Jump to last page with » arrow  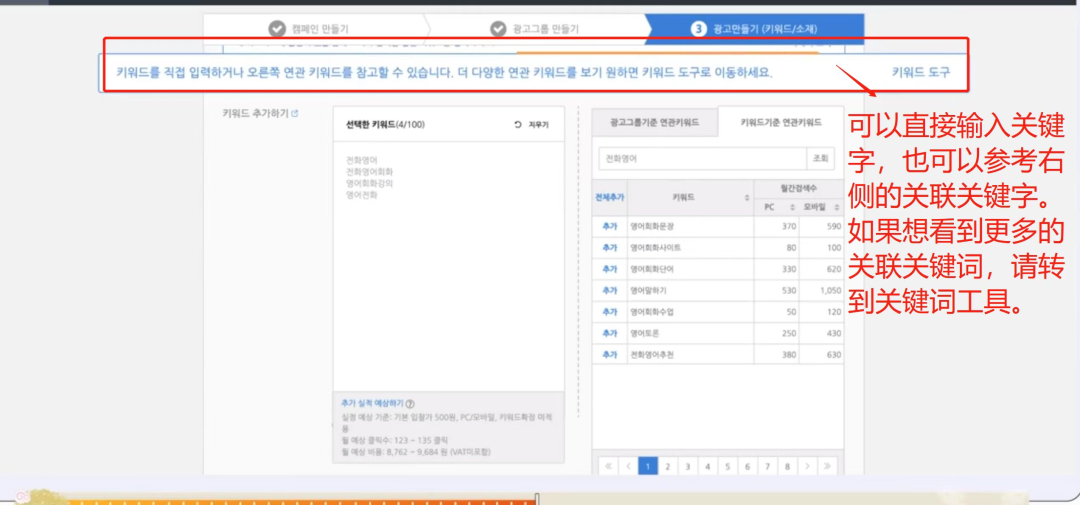pos(827,466)
